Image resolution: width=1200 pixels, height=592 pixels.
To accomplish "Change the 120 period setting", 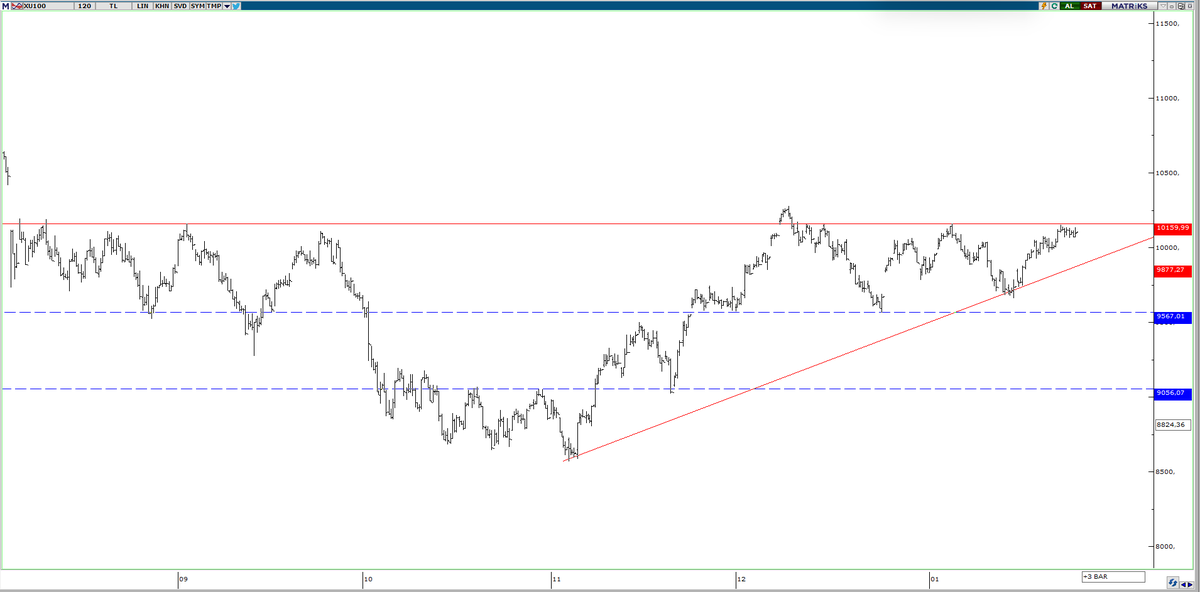I will point(85,6).
